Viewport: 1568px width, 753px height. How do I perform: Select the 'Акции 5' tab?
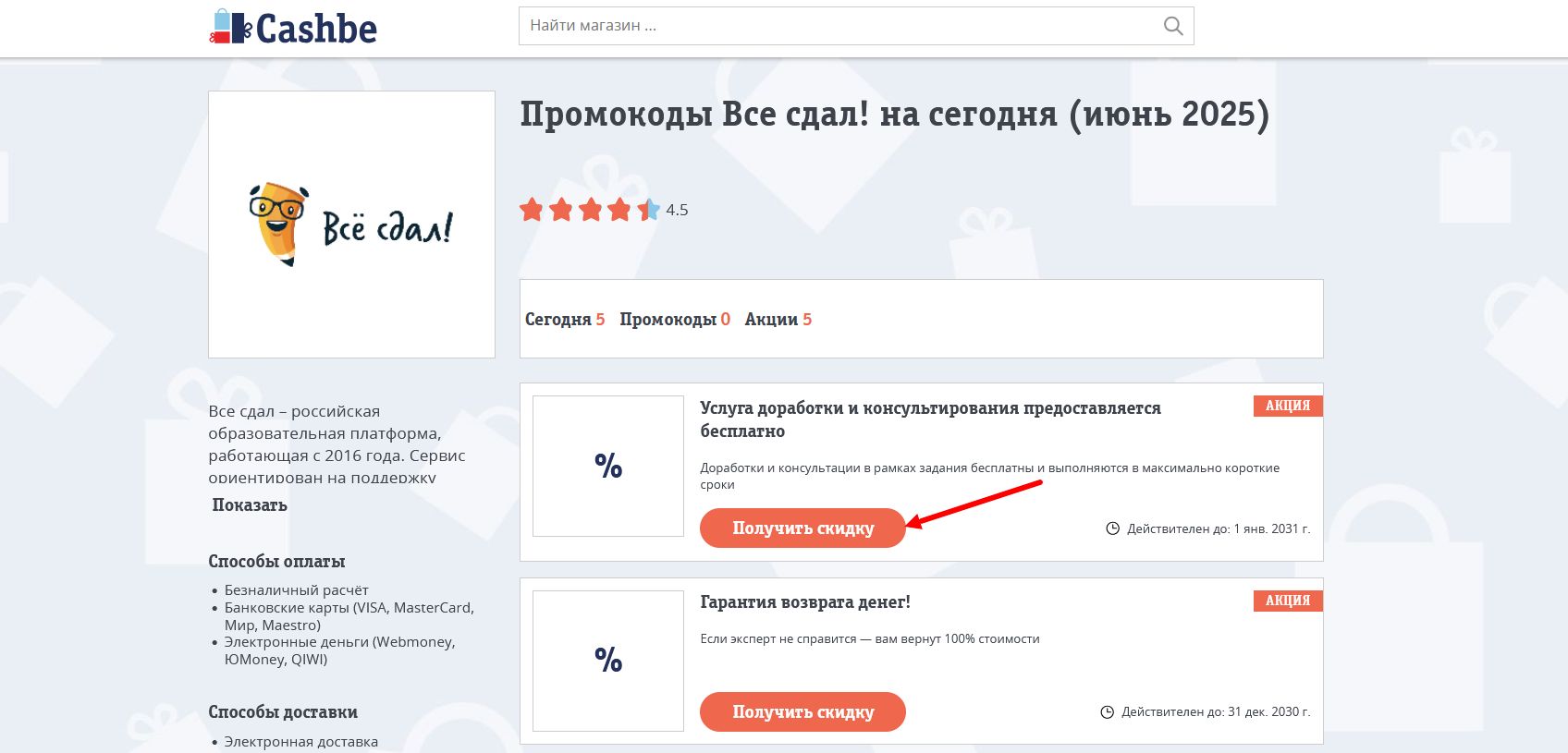pos(778,319)
